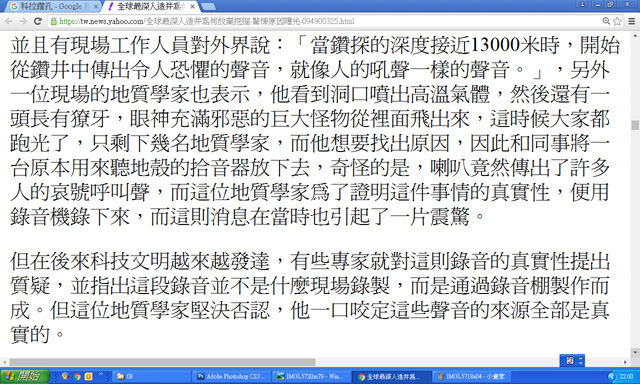
Task: Launch Chrome from the quick launch bar
Action: pos(77,376)
